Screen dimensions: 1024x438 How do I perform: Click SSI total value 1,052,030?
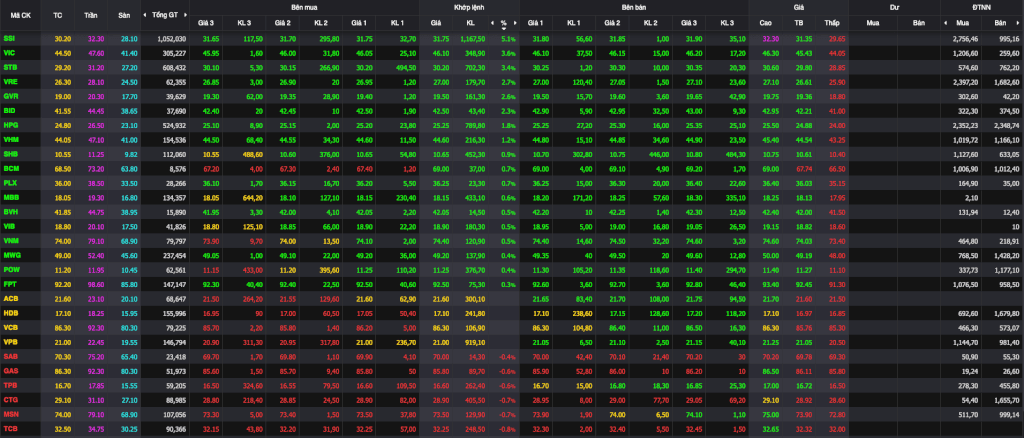point(172,39)
